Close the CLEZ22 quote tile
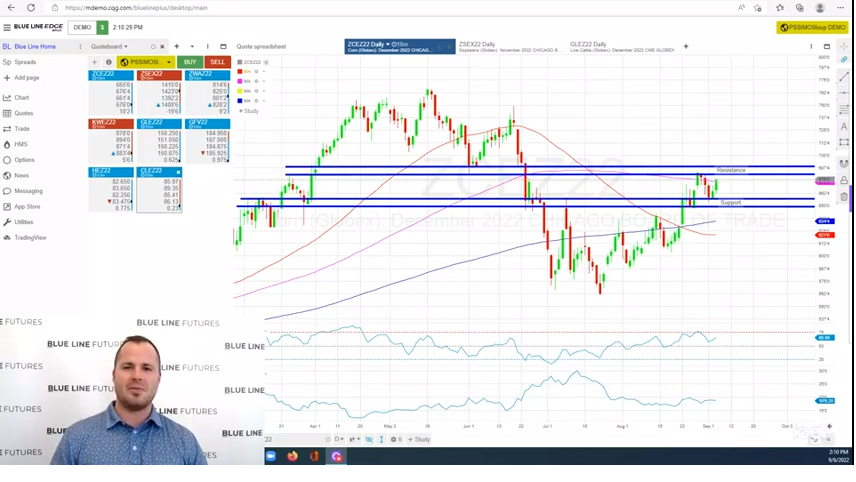 (x=178, y=172)
